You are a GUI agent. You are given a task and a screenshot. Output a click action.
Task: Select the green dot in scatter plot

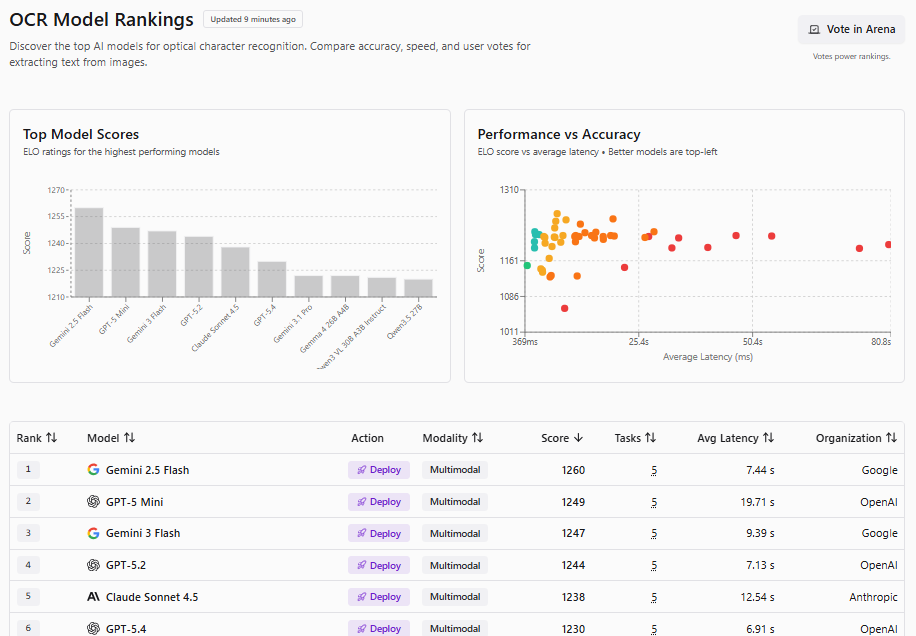(x=527, y=266)
